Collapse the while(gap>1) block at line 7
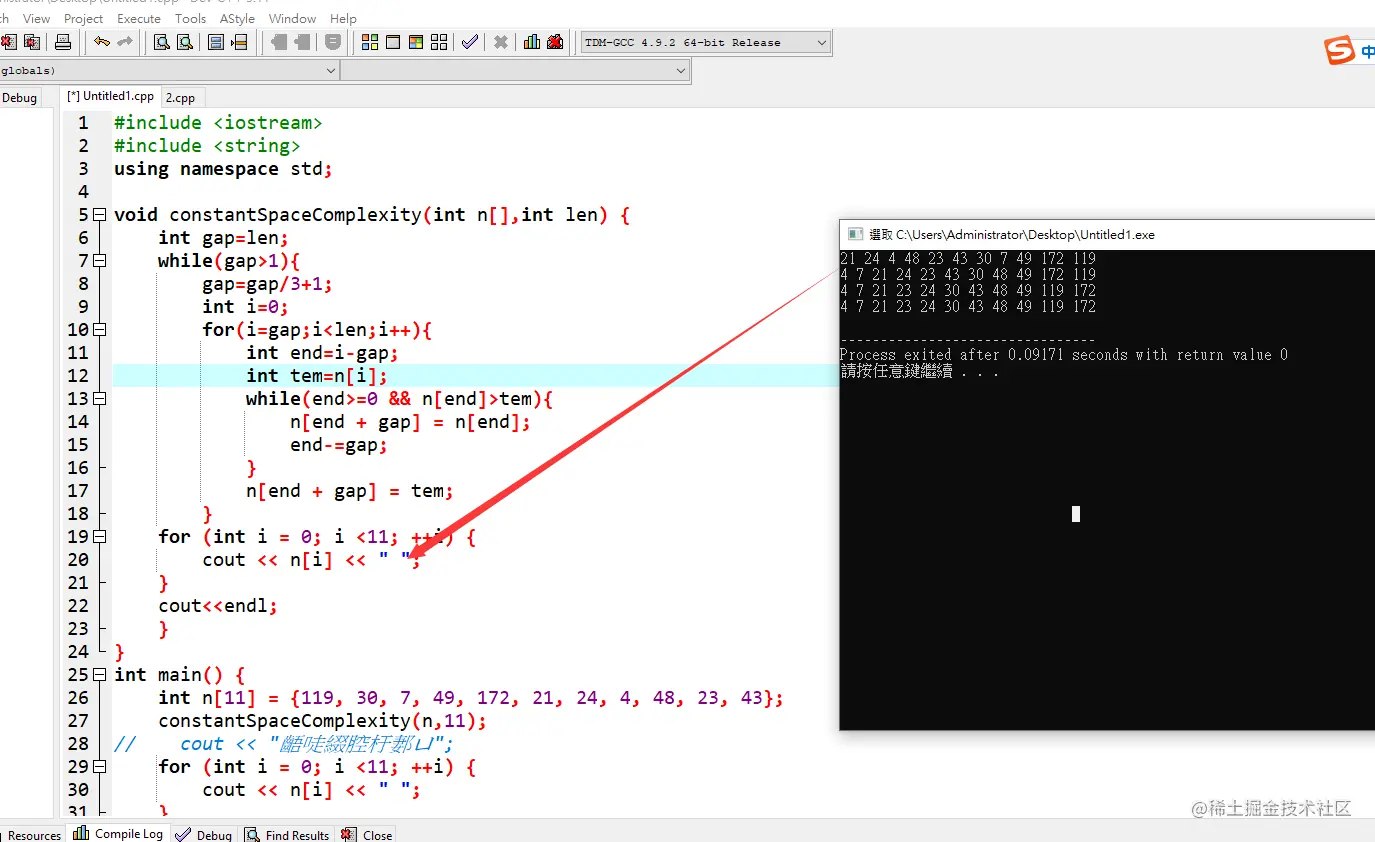Image resolution: width=1375 pixels, height=842 pixels. tap(99, 261)
